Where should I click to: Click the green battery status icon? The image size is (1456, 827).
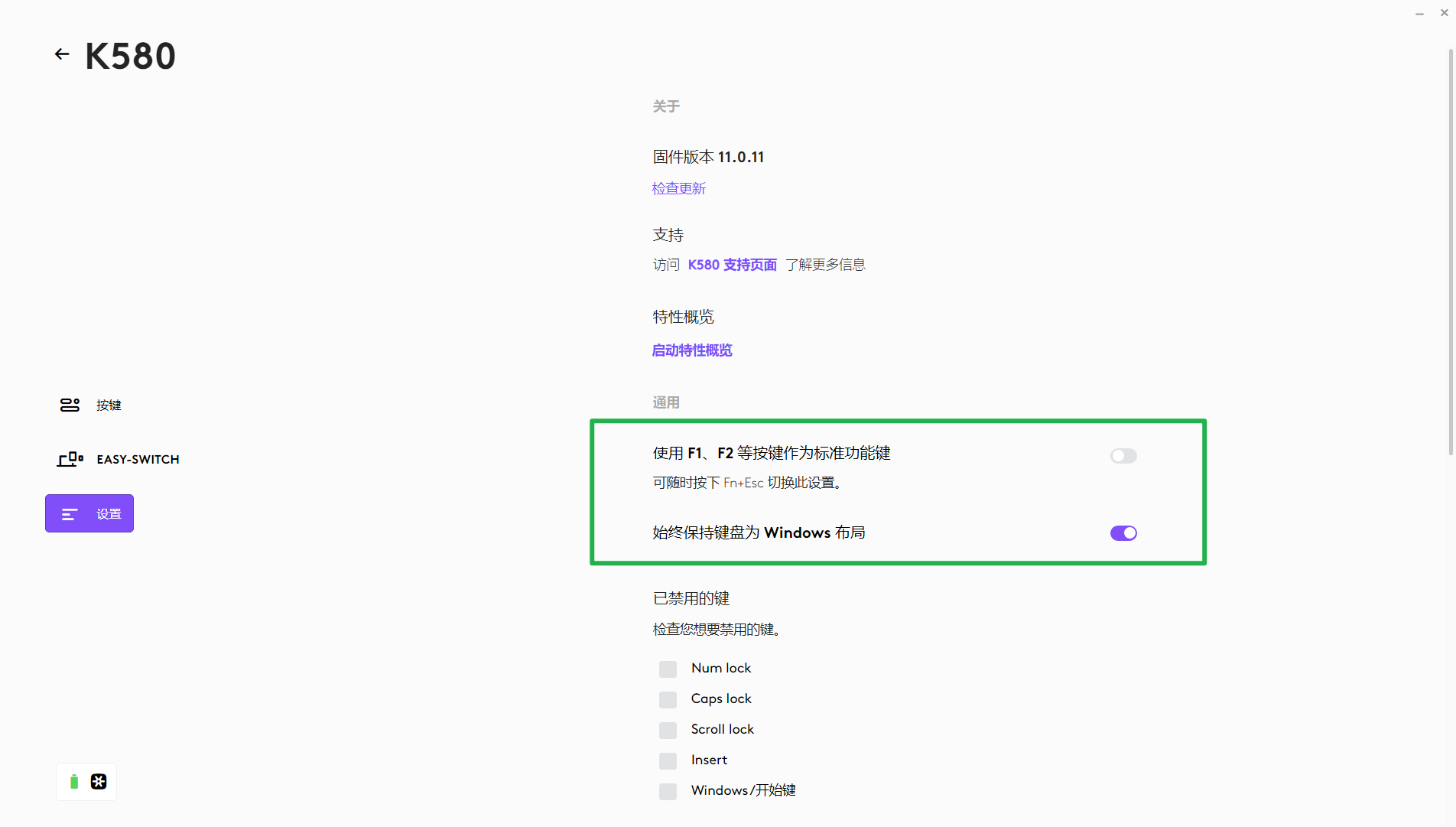(x=74, y=782)
